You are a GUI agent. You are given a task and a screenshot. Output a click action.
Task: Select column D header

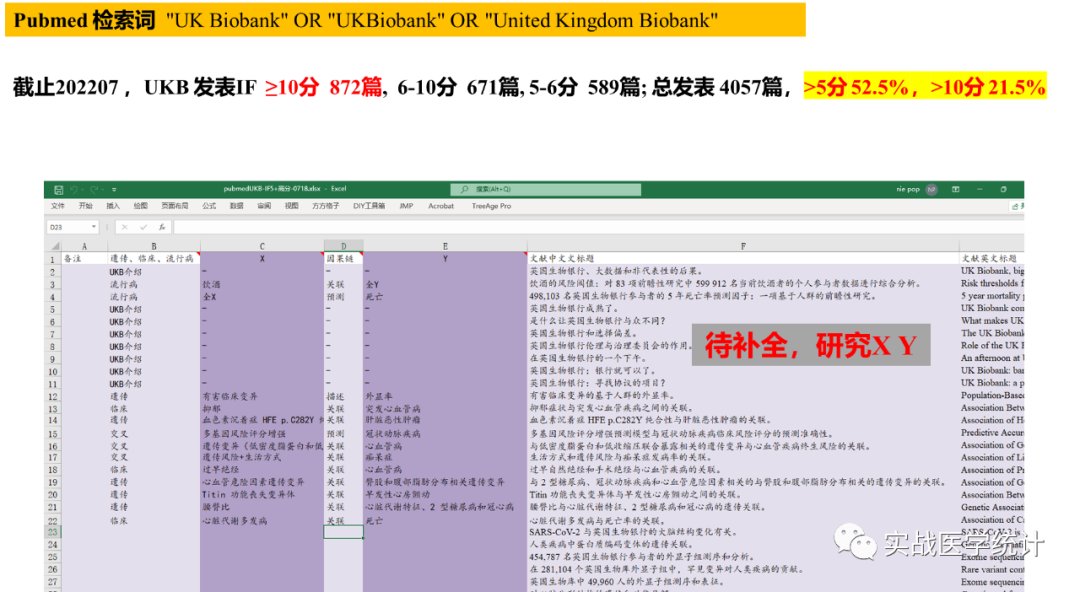point(343,246)
